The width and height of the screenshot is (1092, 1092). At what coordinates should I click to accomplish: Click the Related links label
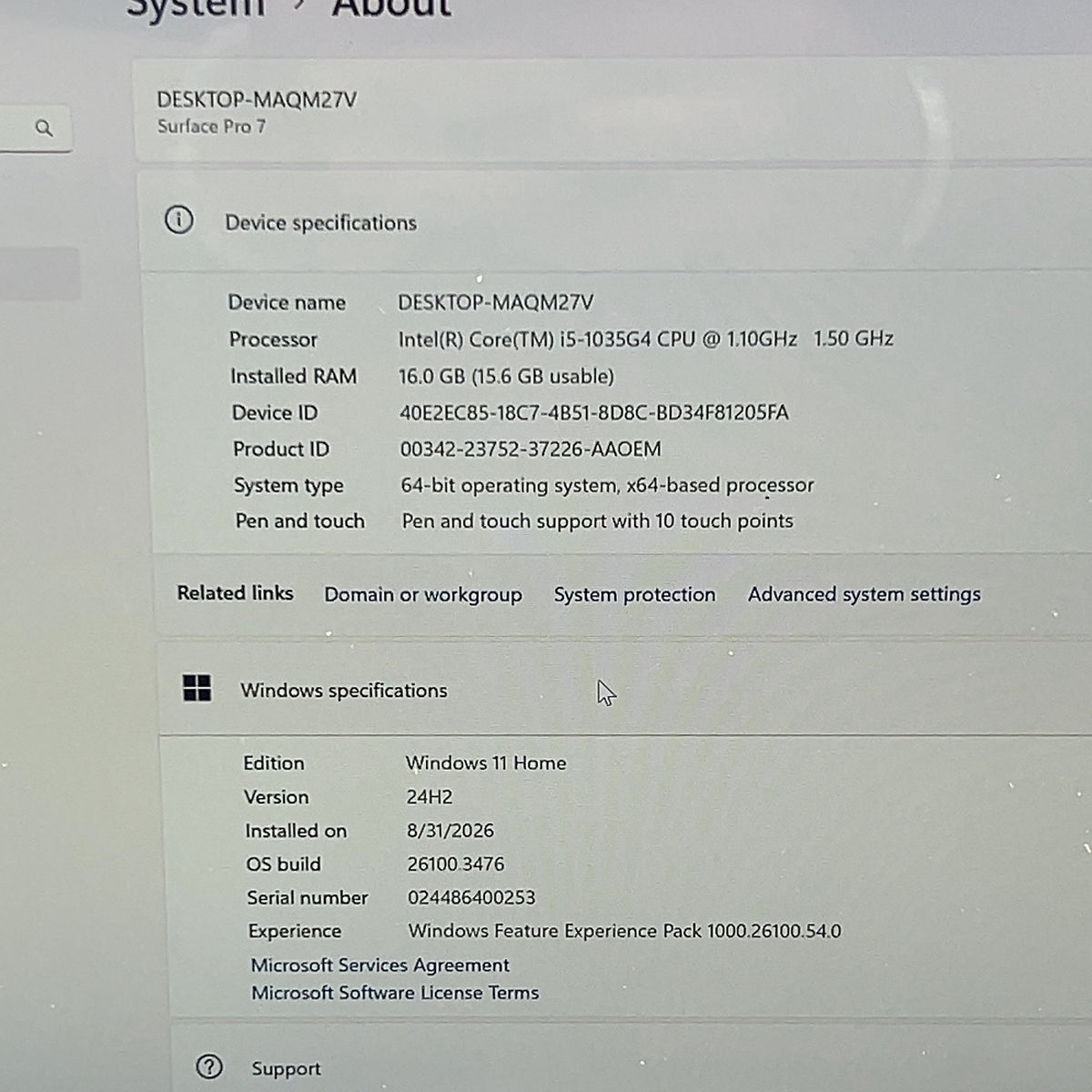pyautogui.click(x=235, y=593)
